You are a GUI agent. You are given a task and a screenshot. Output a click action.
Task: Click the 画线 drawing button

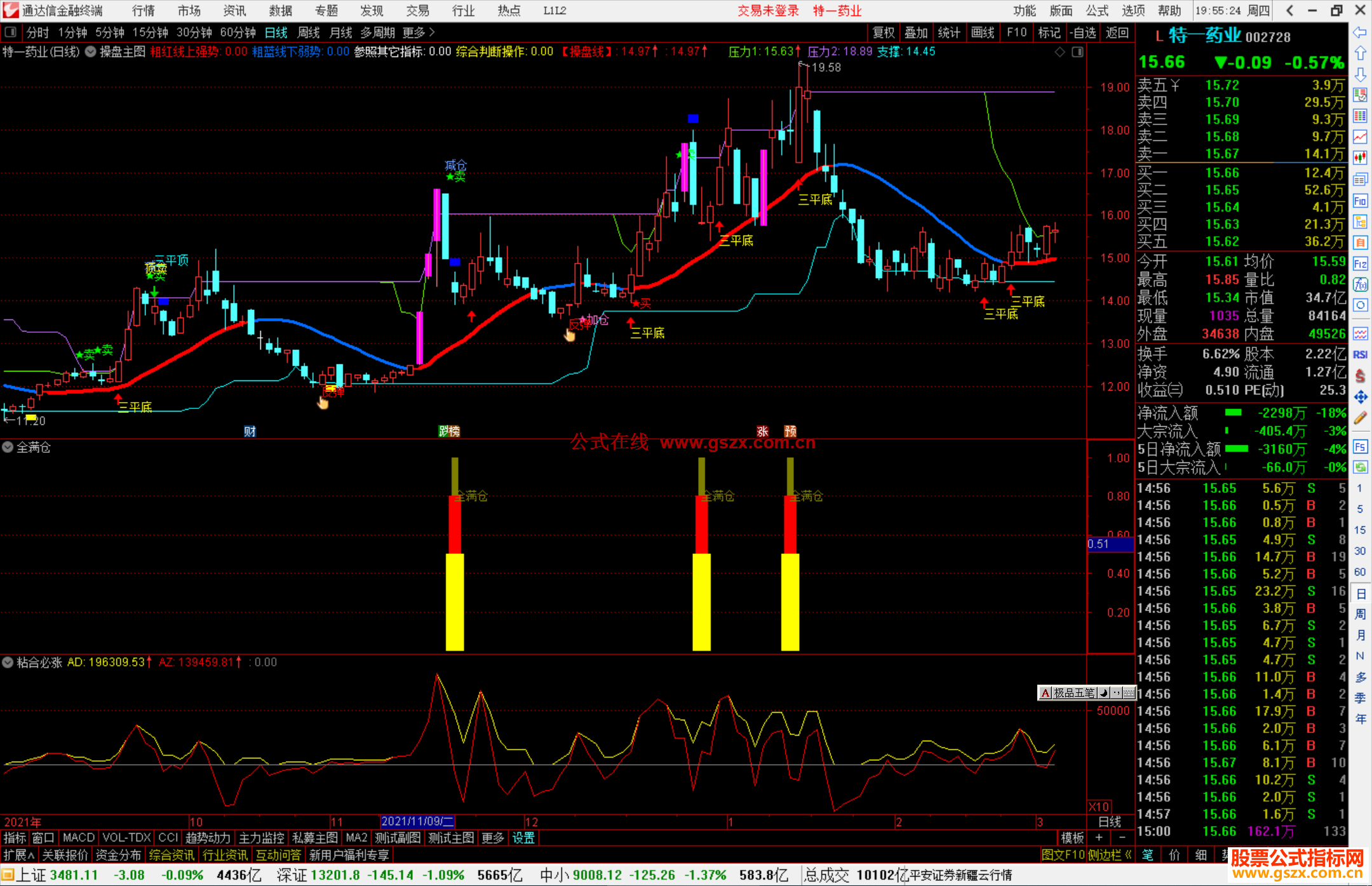pos(983,32)
